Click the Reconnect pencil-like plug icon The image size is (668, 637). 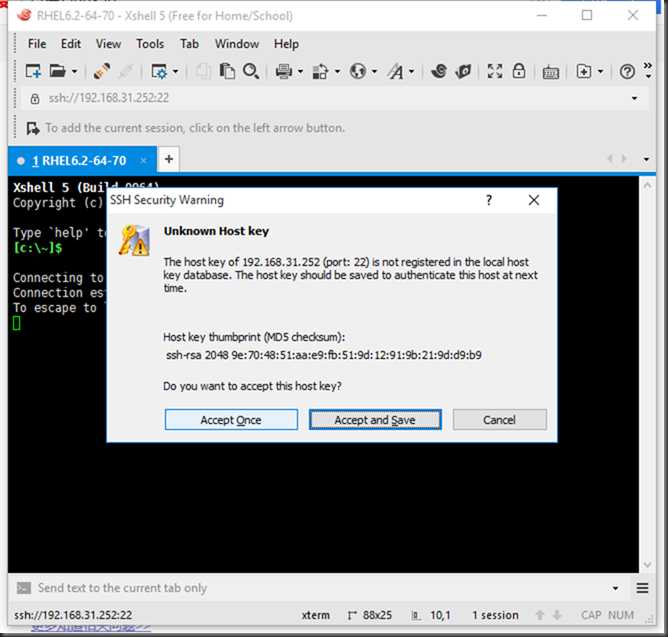(x=102, y=71)
